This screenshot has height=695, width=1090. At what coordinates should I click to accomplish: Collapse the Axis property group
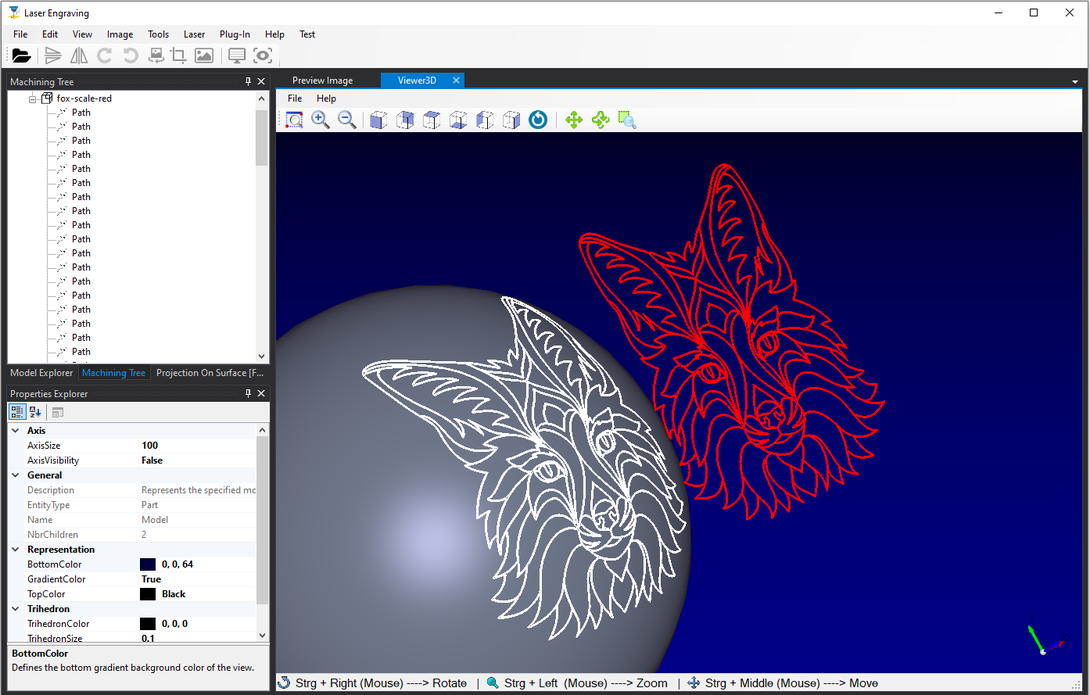[x=16, y=431]
